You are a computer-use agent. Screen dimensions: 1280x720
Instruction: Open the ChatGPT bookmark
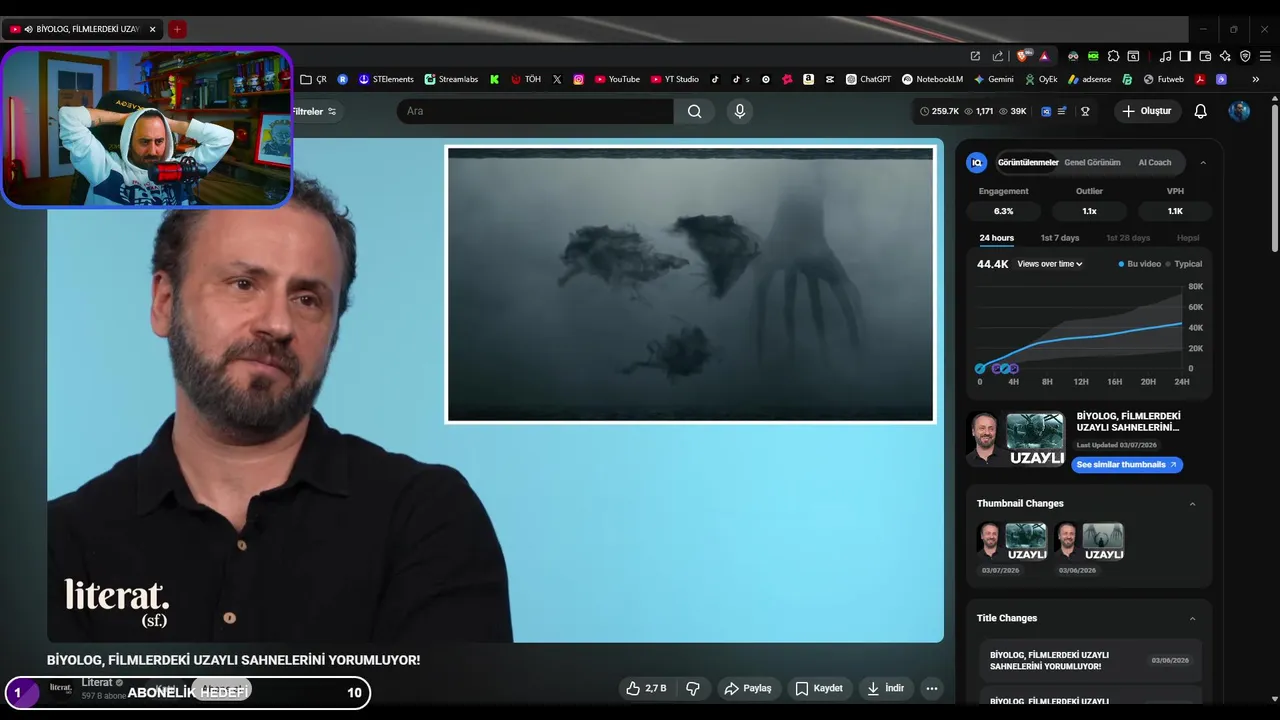pos(868,79)
